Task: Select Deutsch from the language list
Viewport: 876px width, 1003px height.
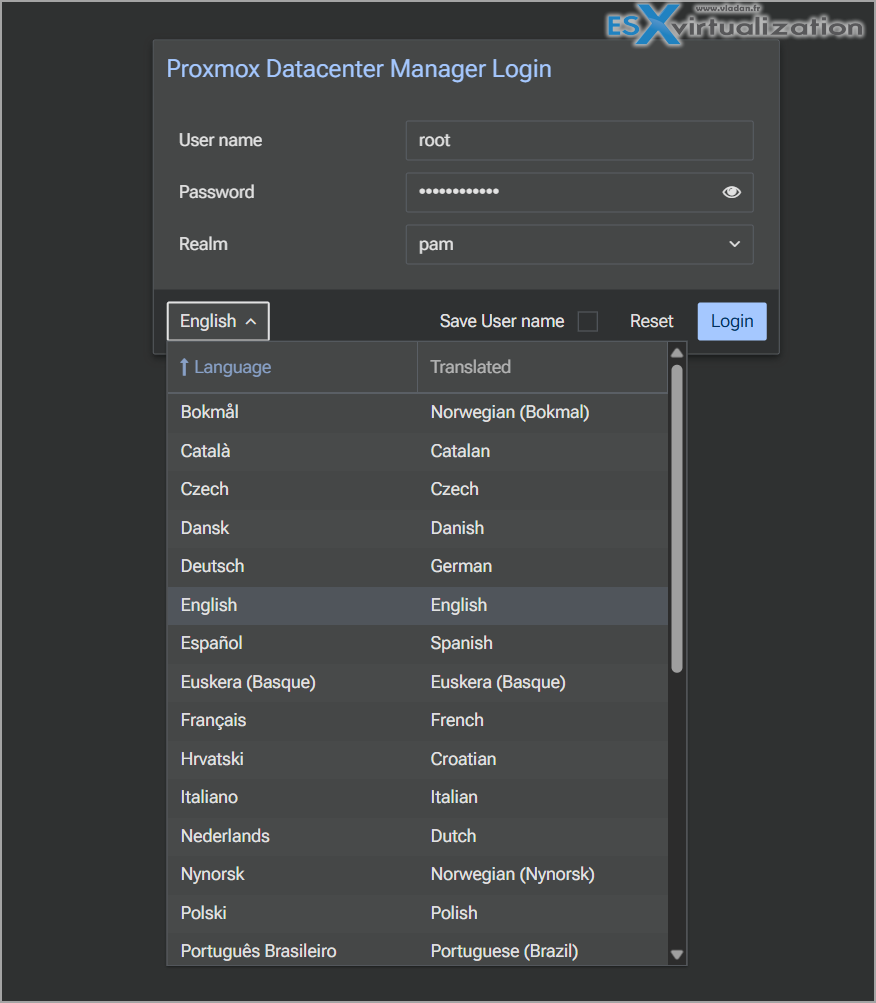Action: [x=212, y=566]
